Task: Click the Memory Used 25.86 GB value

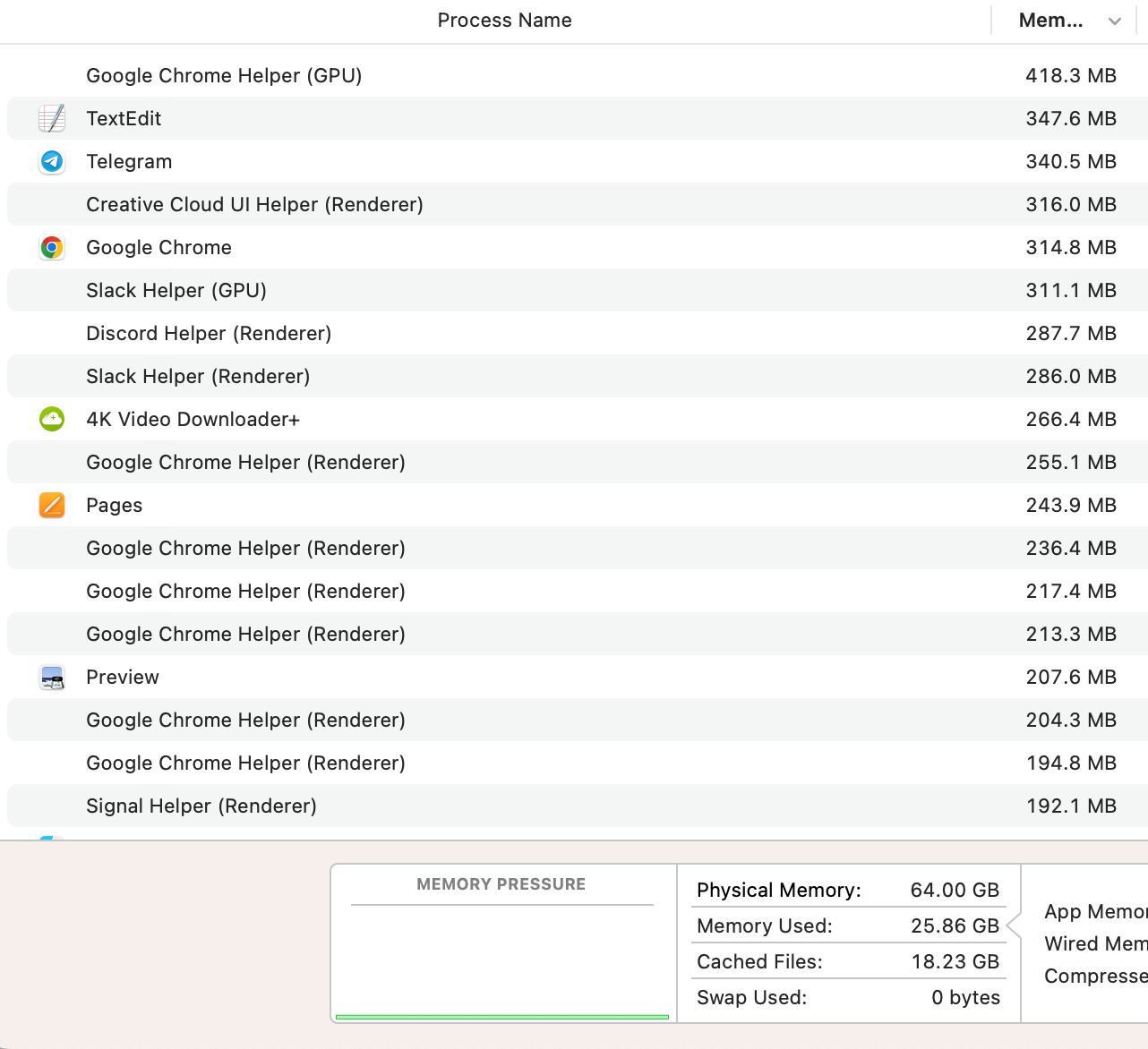Action: 955,925
